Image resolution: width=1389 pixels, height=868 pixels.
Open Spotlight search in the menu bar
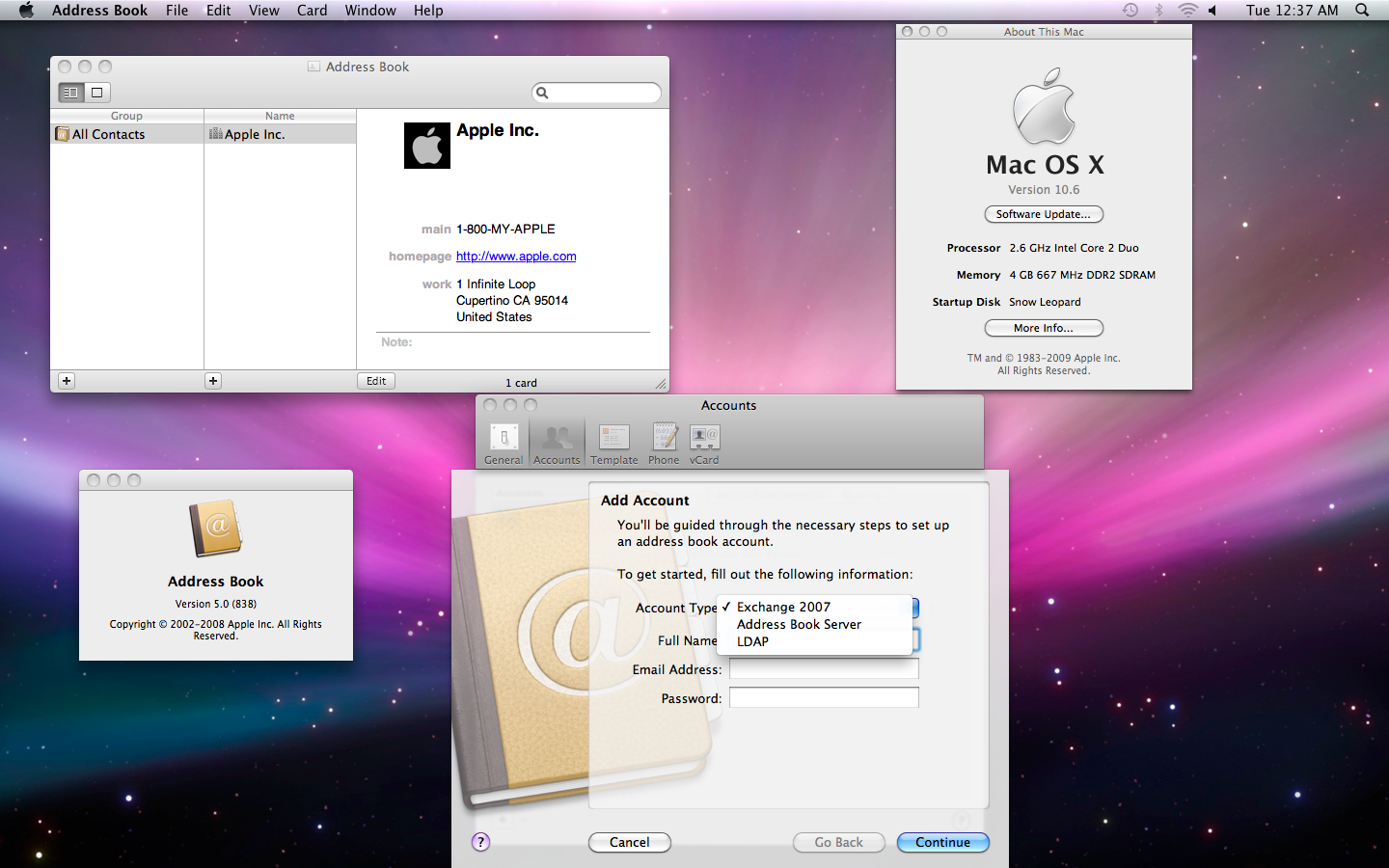(1362, 11)
